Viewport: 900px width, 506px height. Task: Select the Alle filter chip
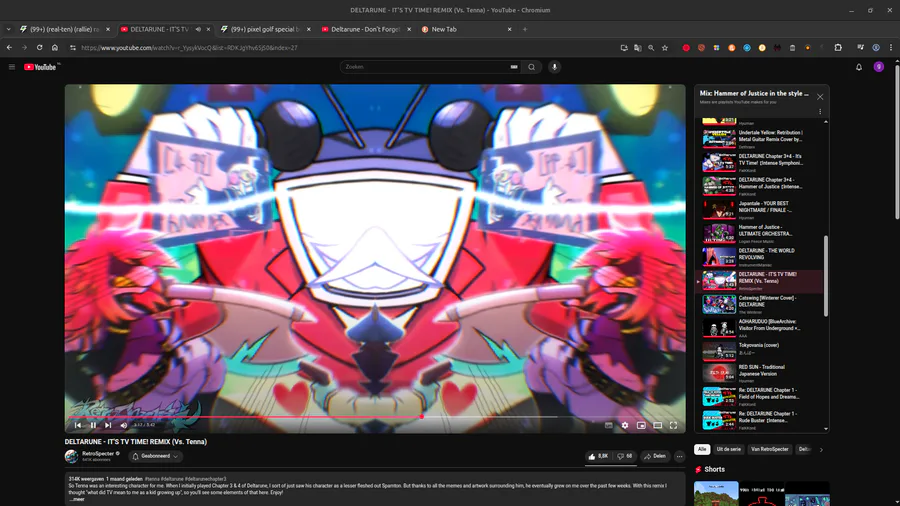702,449
